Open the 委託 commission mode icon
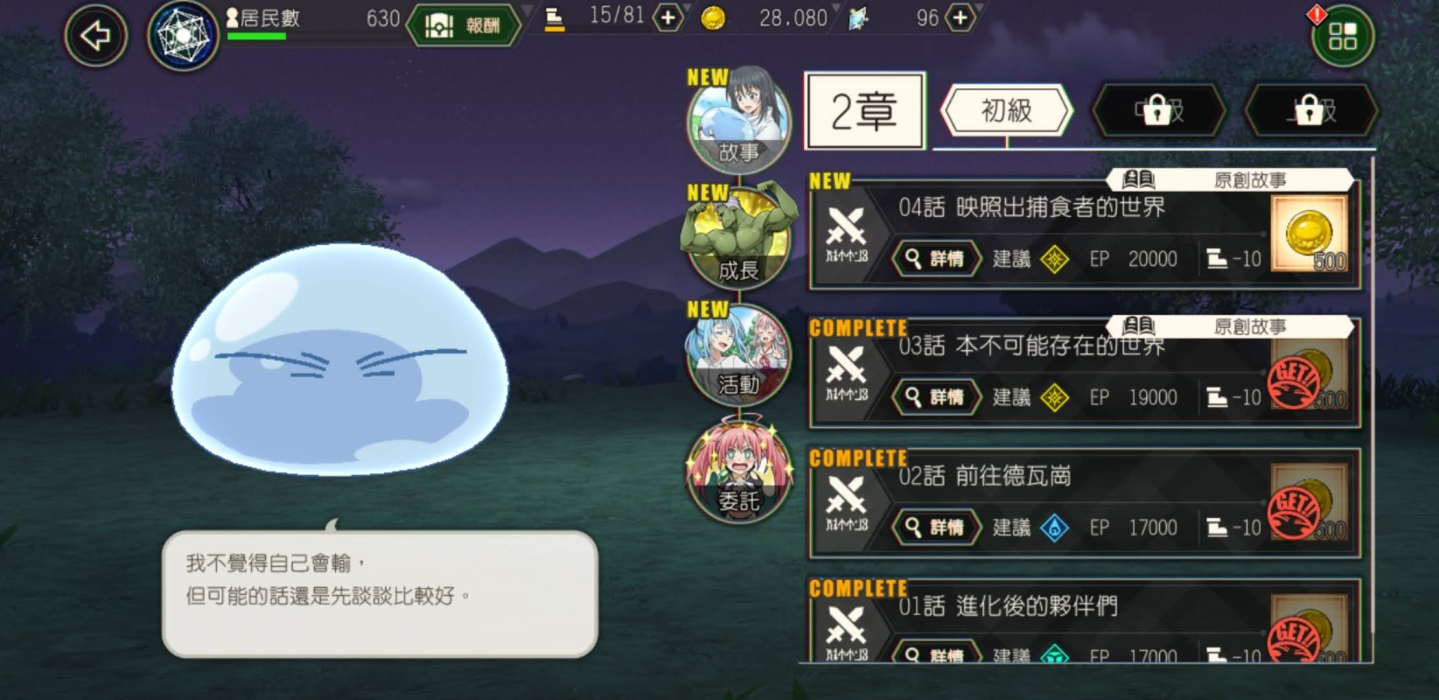Image resolution: width=1439 pixels, height=700 pixels. coord(740,470)
